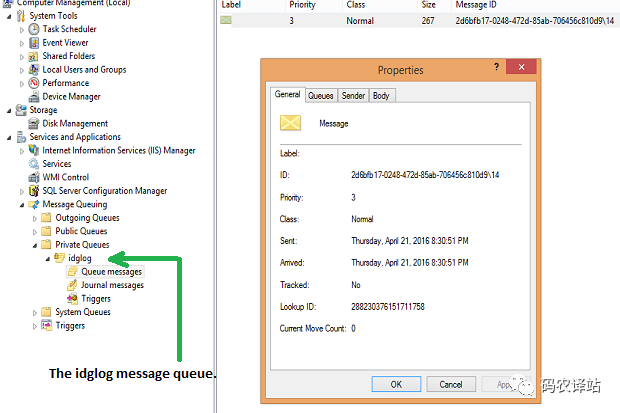The image size is (620, 413).
Task: Collapse the Message Queuing node
Action: tap(22, 205)
